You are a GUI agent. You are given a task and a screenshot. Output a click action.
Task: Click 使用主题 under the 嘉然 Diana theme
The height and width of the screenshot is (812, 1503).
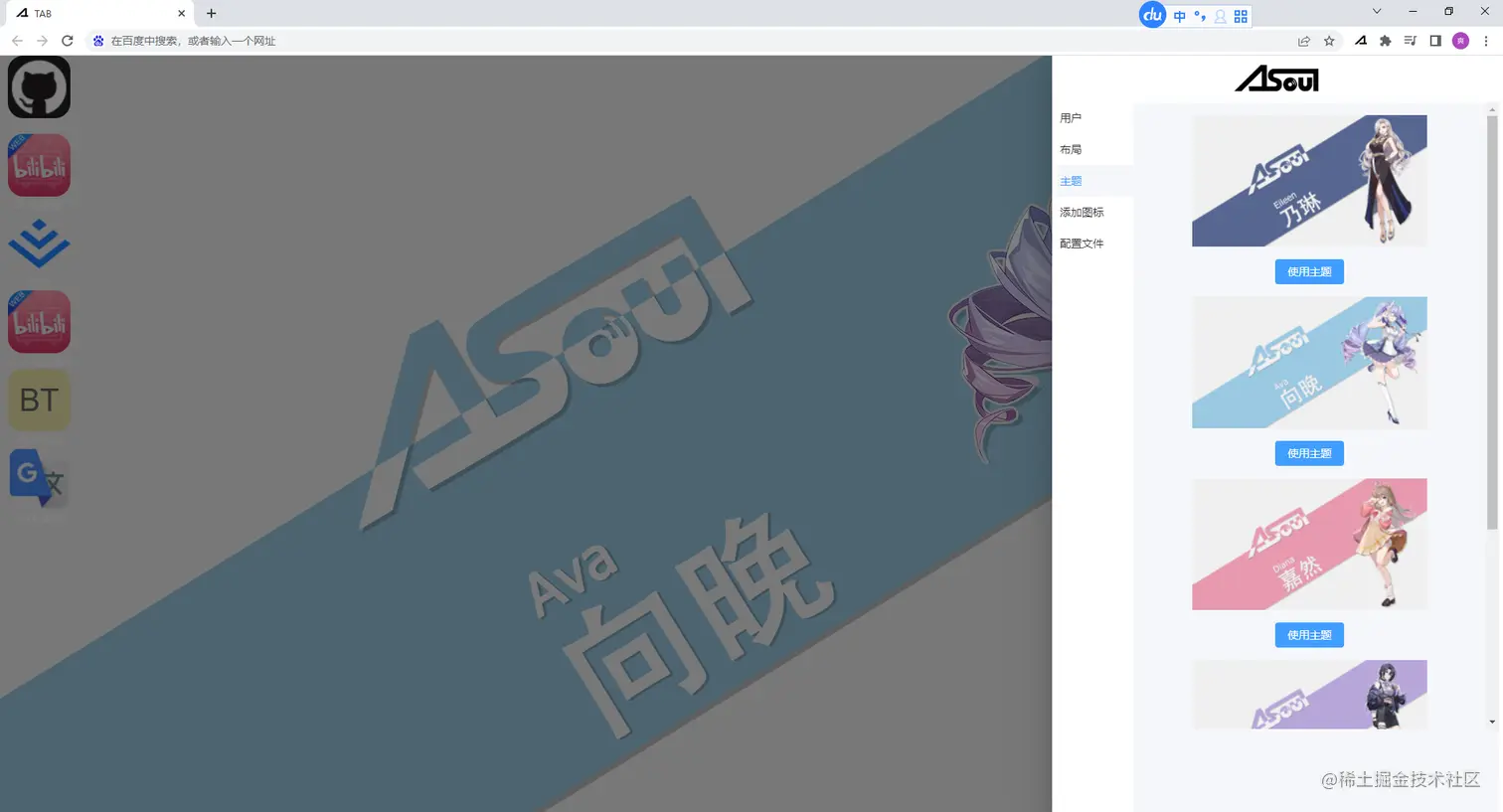pos(1309,635)
